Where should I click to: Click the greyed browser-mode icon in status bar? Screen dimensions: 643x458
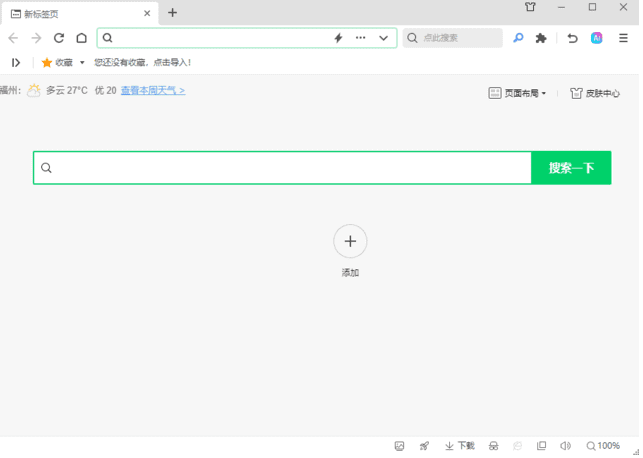pyautogui.click(x=518, y=446)
